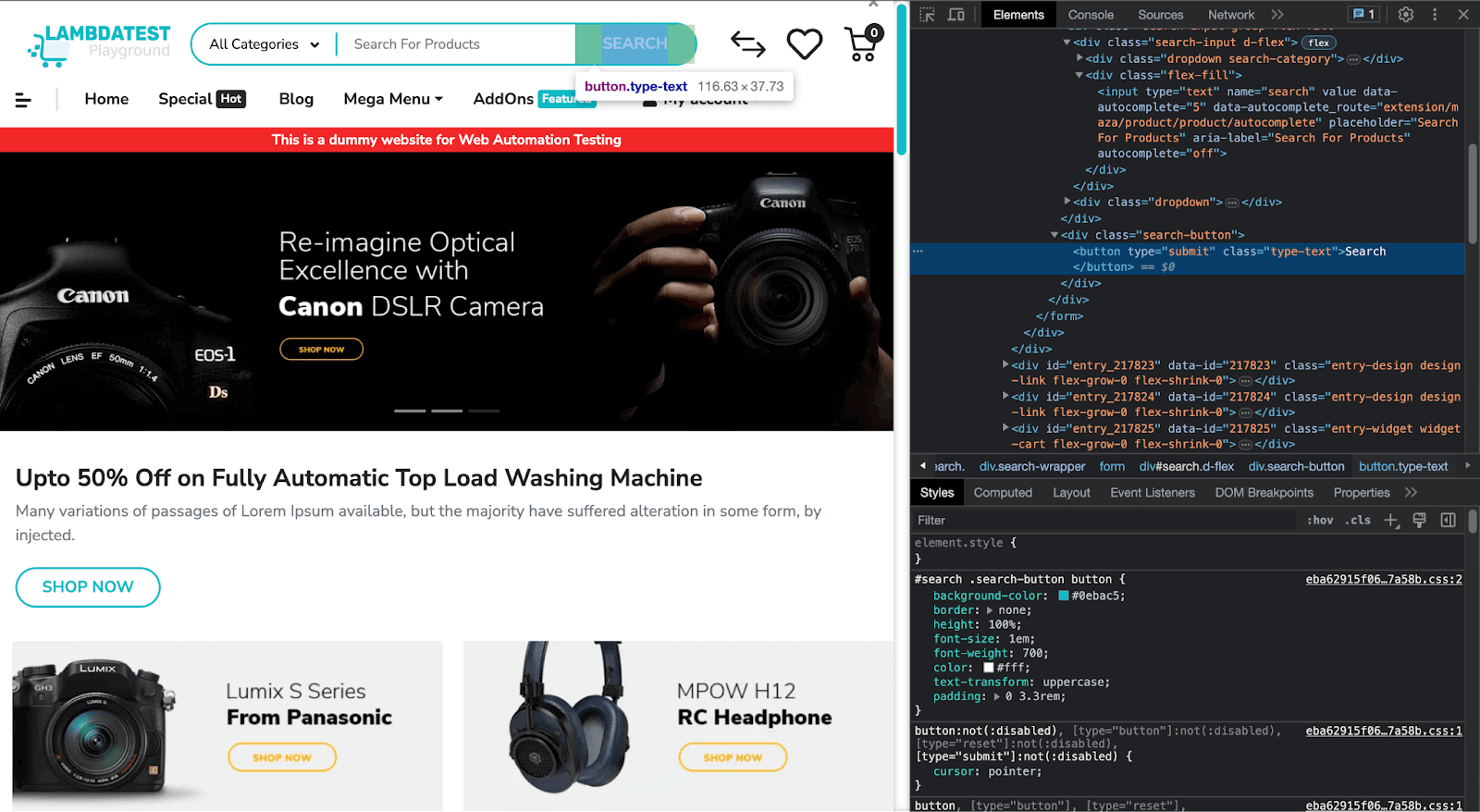Click the #fff color swatch

[x=988, y=668]
